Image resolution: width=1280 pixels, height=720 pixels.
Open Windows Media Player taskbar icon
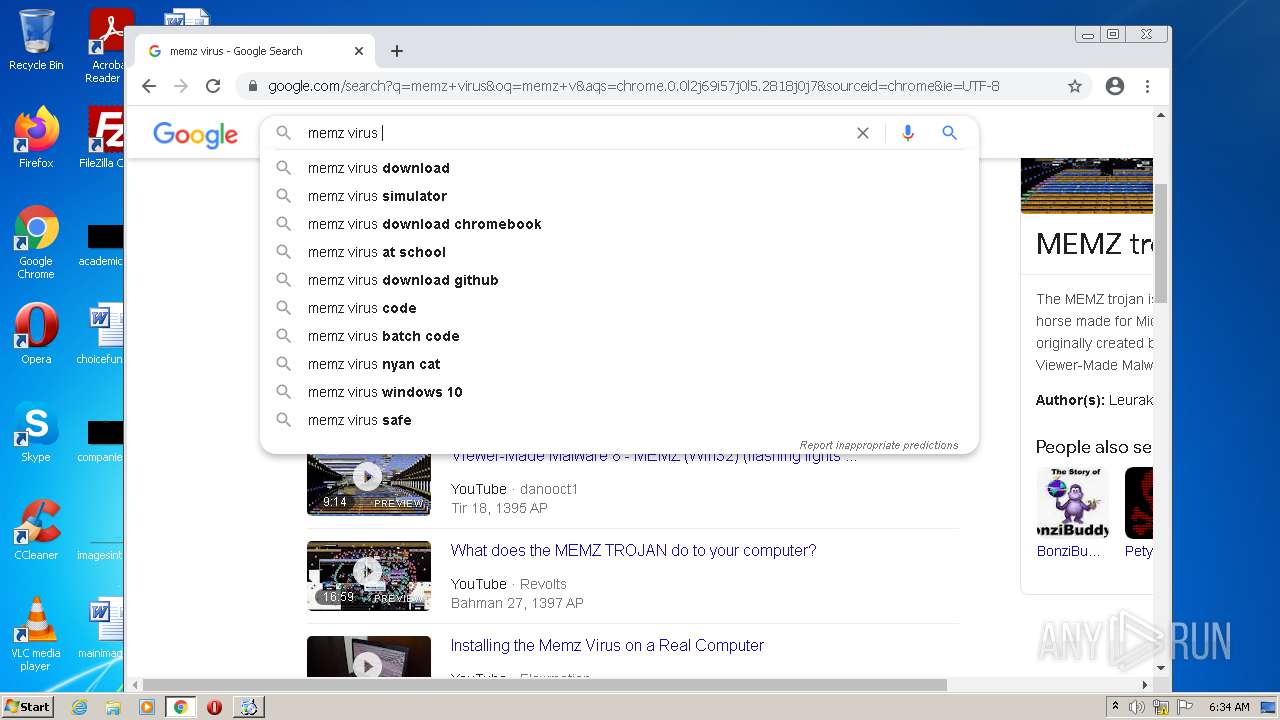147,707
